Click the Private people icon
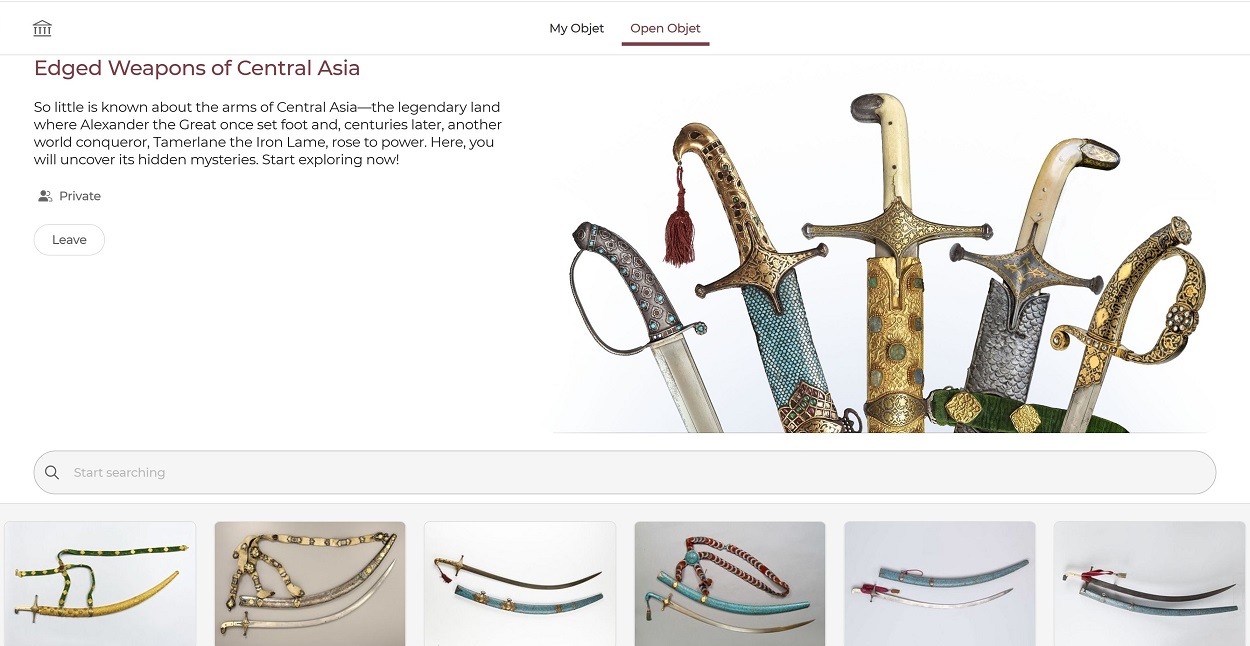This screenshot has width=1250, height=646. click(45, 196)
